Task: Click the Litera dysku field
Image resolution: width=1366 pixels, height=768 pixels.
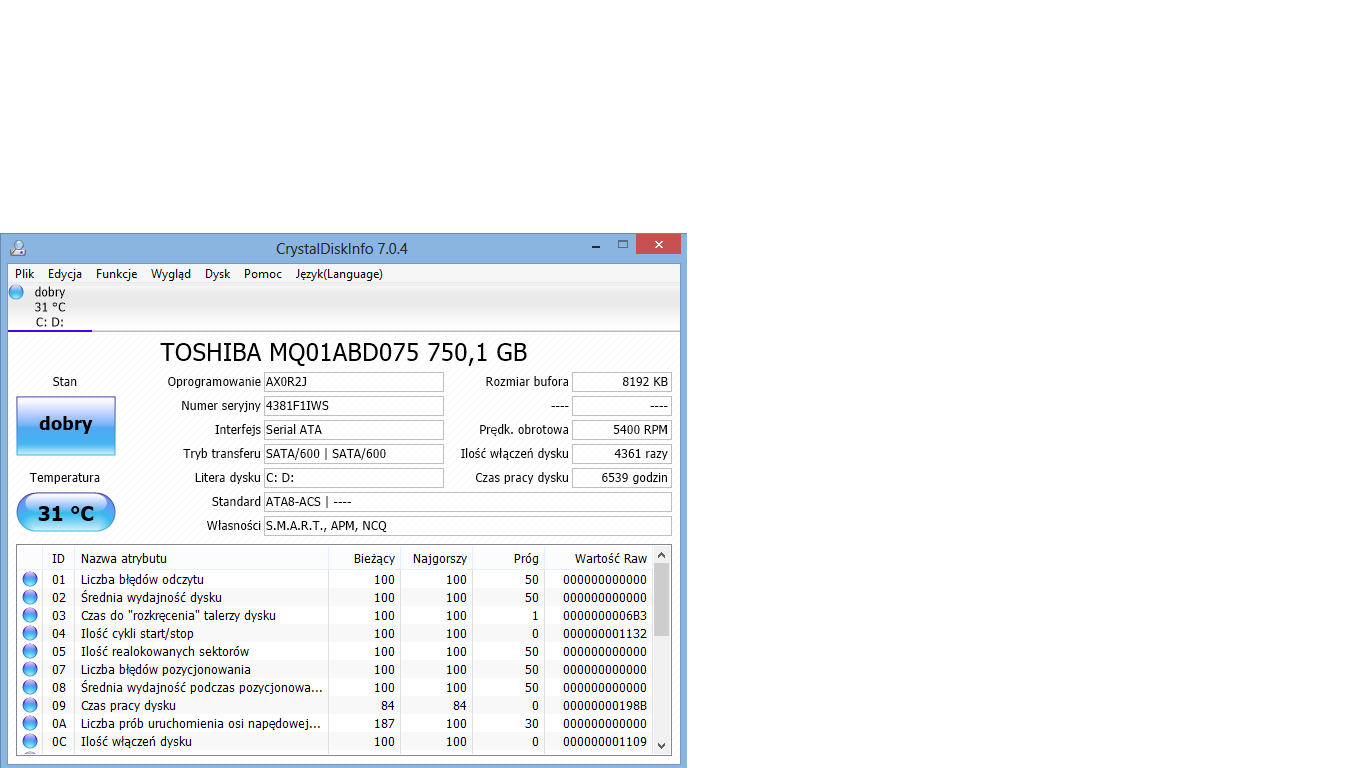Action: (x=353, y=478)
